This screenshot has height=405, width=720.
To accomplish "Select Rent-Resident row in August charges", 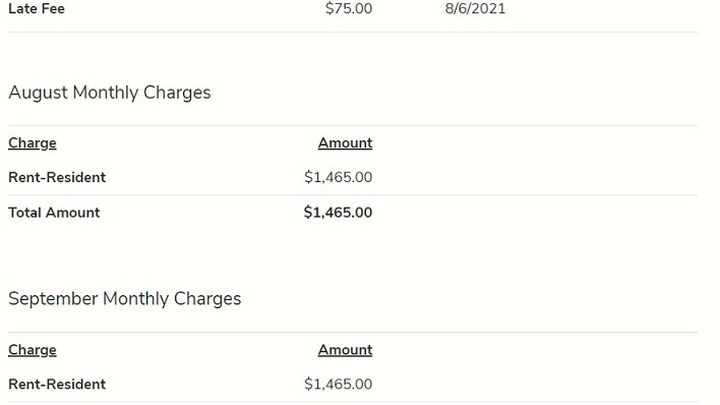I will click(x=353, y=177).
